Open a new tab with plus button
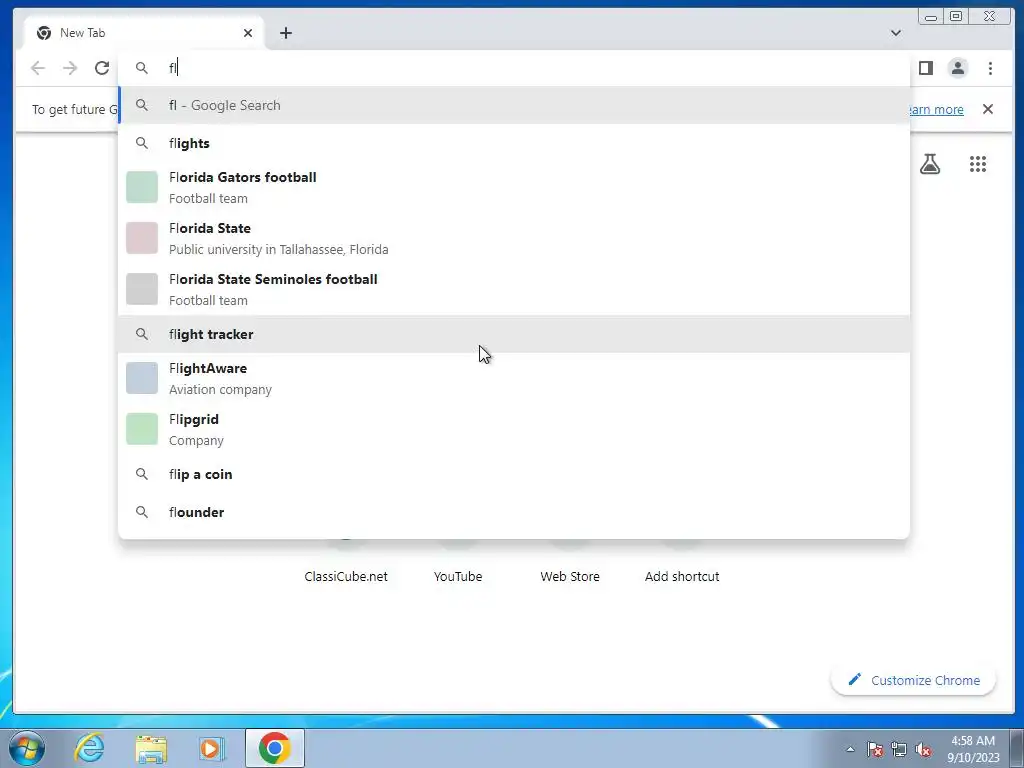The height and width of the screenshot is (768, 1024). coord(285,33)
